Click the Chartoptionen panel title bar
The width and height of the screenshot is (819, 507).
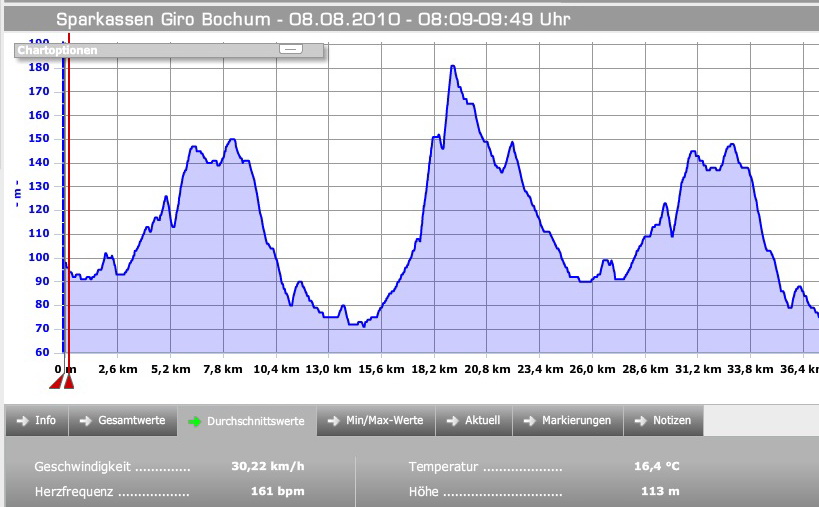(x=140, y=50)
